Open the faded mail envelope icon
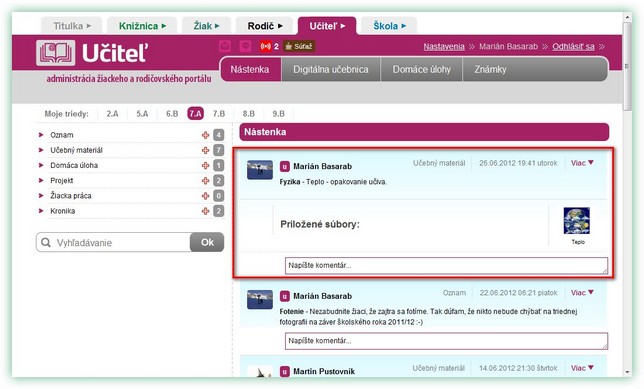Viewport: 644px width, 389px height. [225, 46]
